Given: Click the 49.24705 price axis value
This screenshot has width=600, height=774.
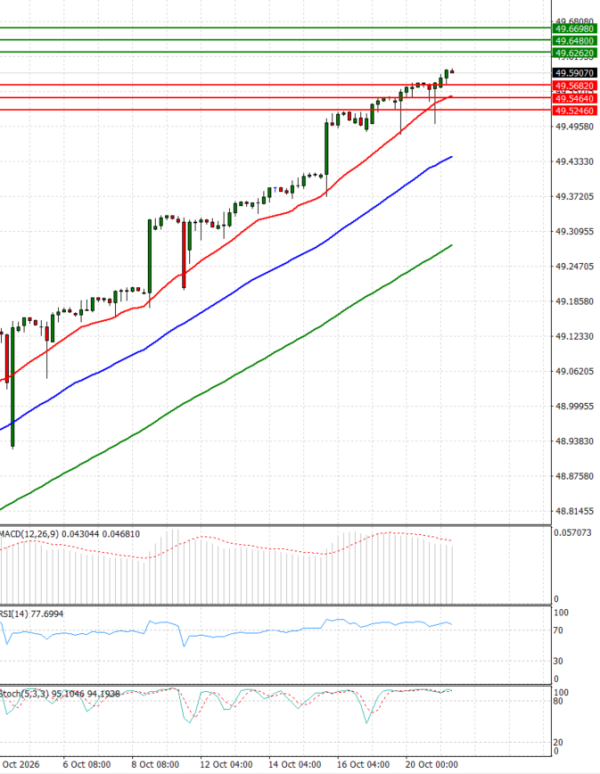Looking at the screenshot, I should [574, 266].
